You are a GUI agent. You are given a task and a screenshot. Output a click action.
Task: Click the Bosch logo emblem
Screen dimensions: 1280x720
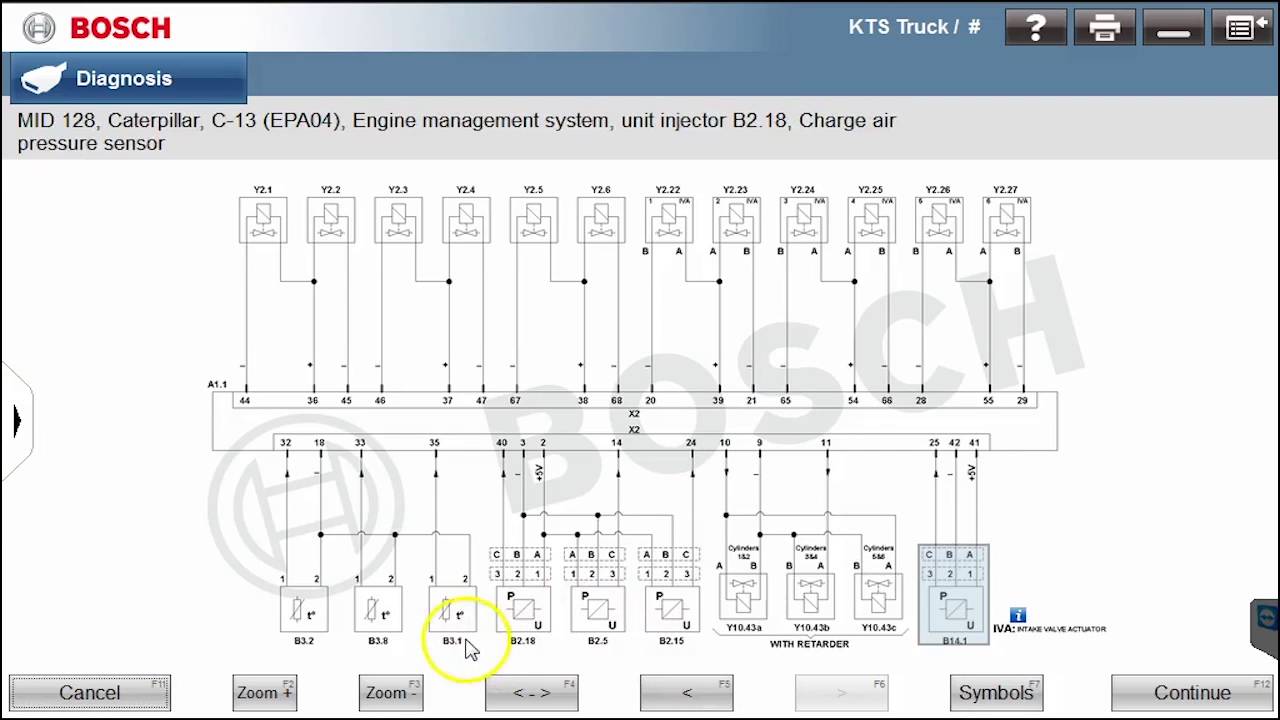point(39,28)
